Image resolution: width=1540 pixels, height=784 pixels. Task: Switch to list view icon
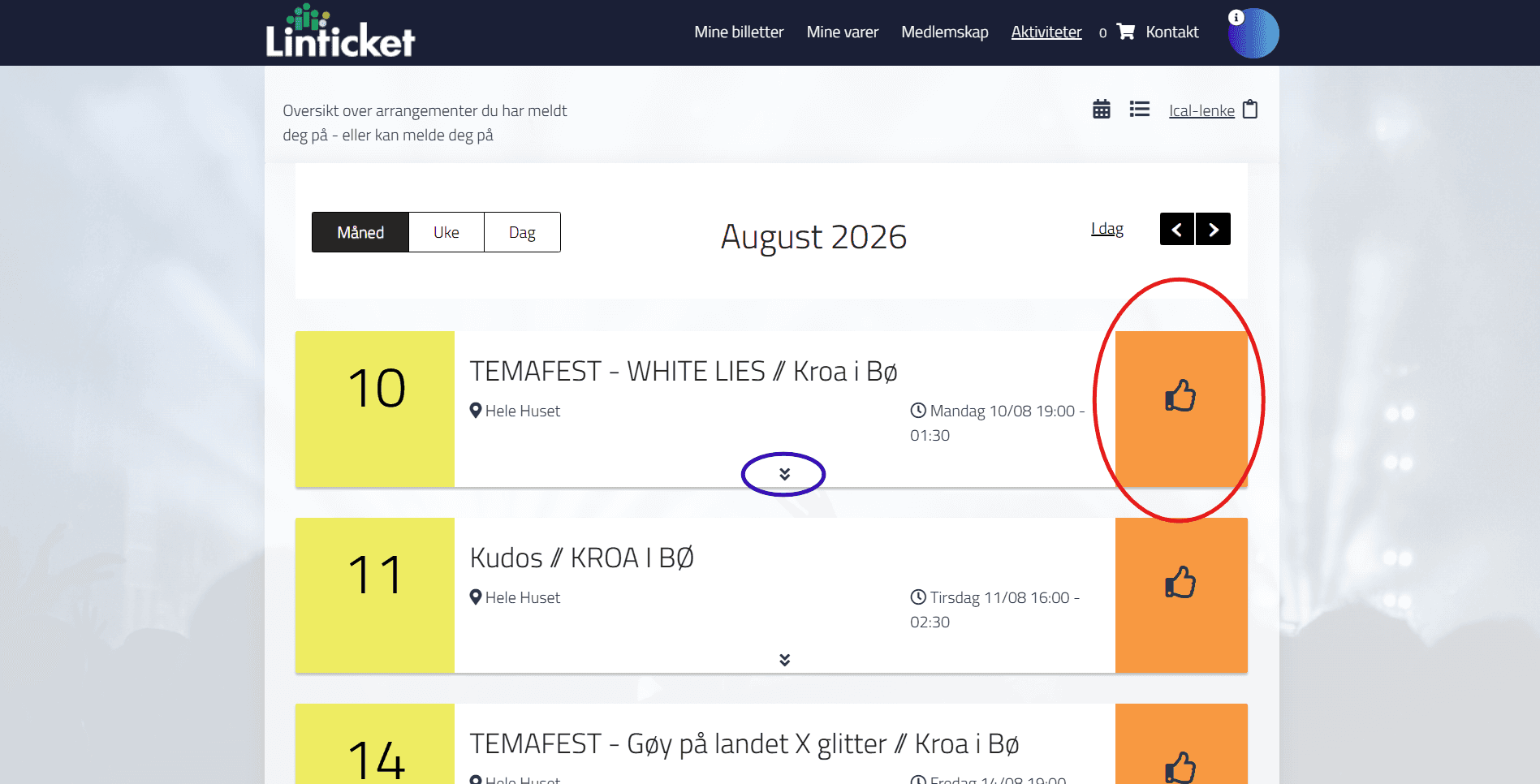(x=1139, y=109)
